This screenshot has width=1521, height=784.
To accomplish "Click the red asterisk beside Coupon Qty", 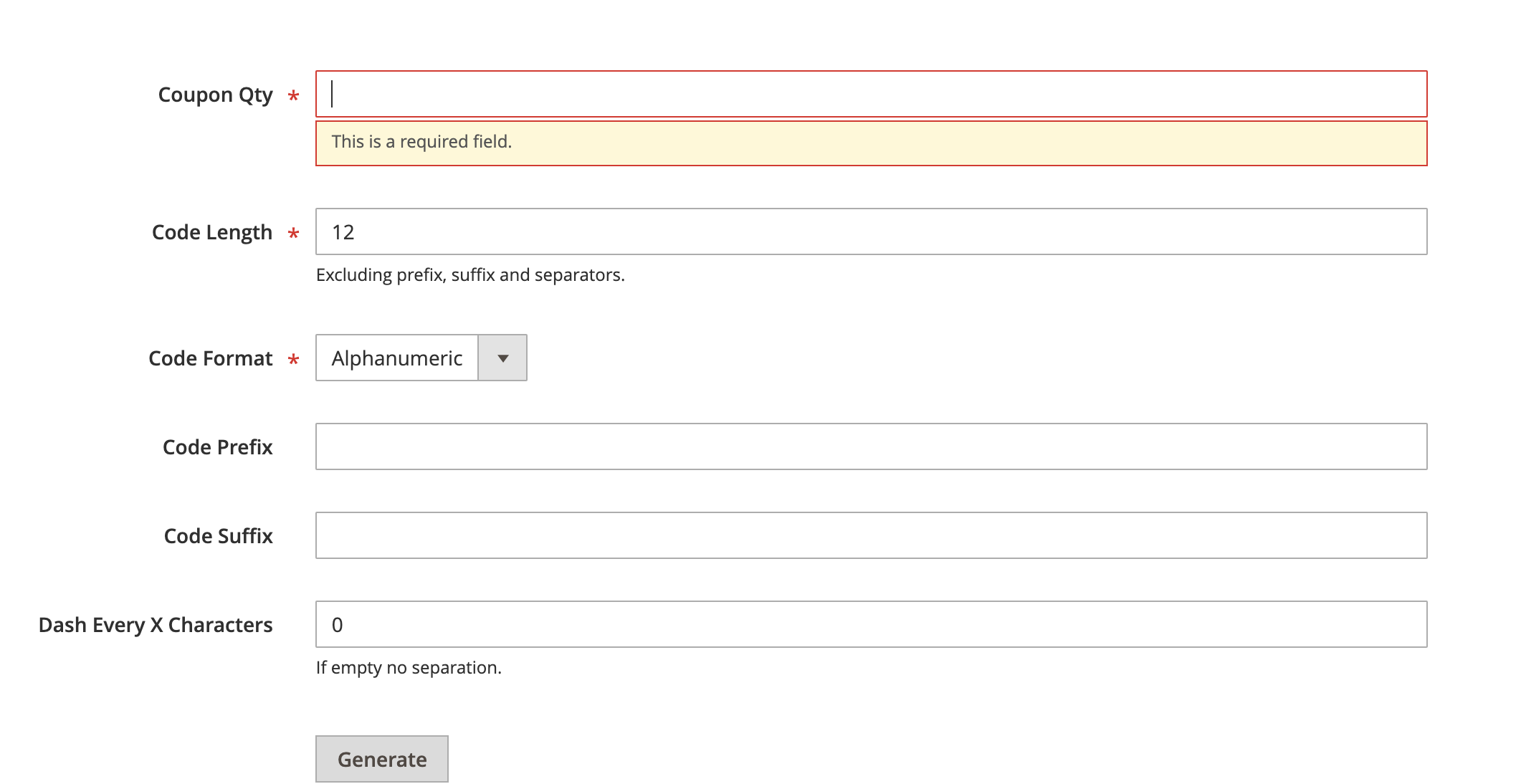I will point(294,94).
